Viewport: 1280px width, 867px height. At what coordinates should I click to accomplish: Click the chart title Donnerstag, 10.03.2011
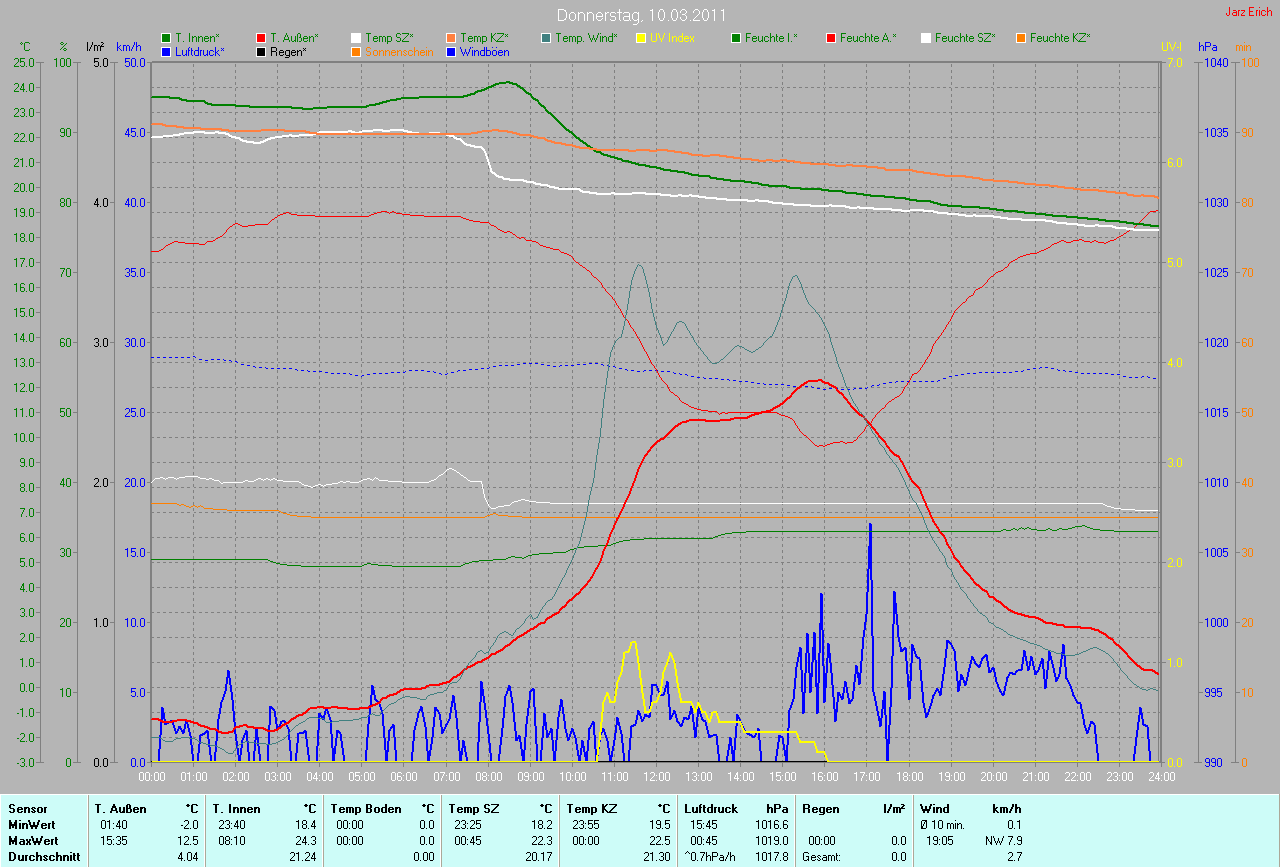point(640,15)
